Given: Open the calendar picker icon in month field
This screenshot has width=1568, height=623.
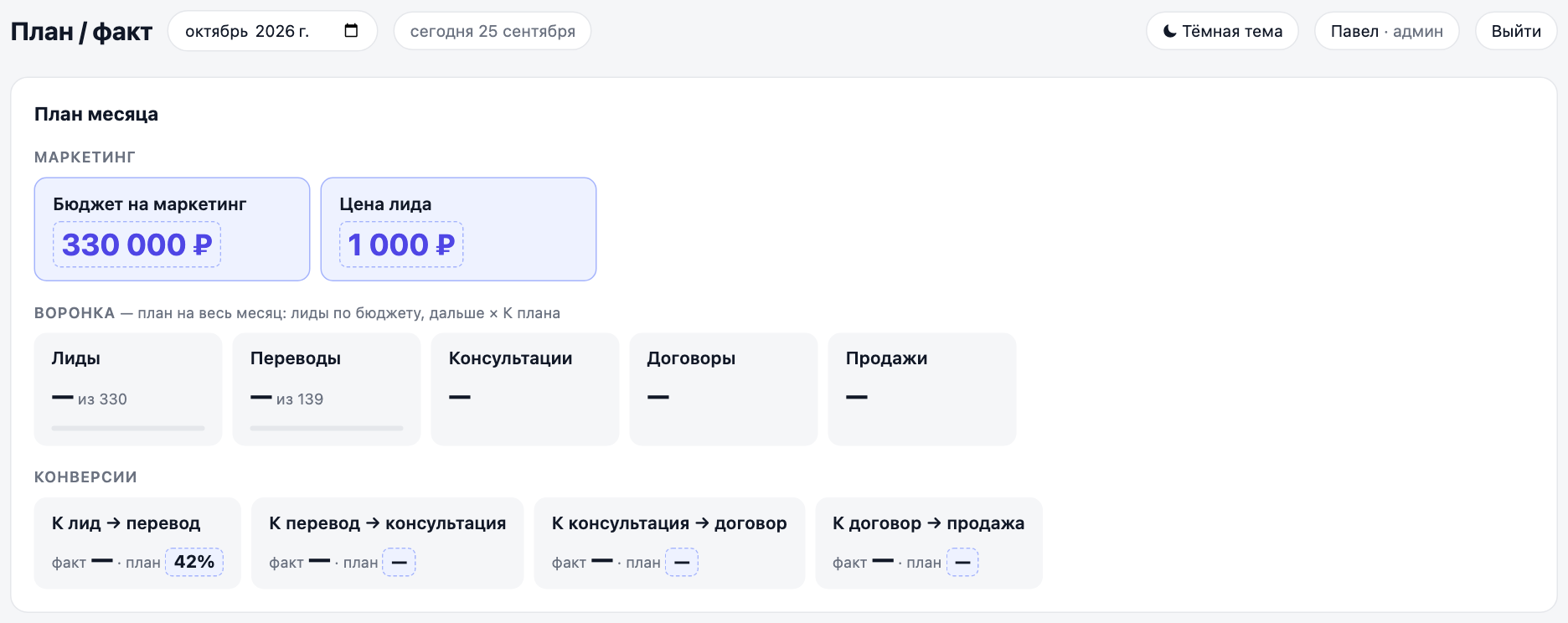Looking at the screenshot, I should (351, 31).
